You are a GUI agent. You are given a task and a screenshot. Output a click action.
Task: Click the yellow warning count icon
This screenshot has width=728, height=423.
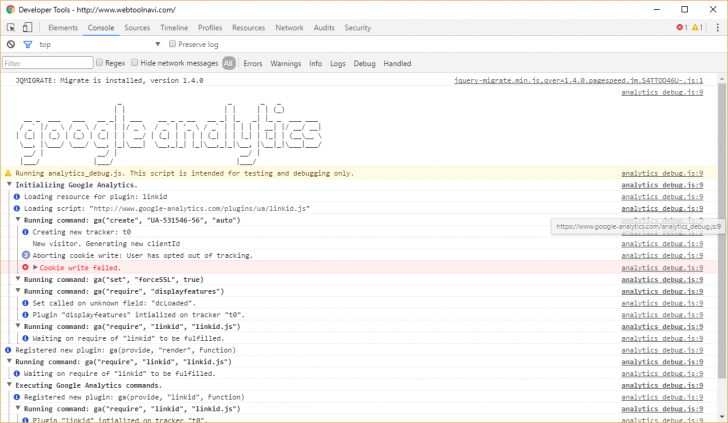695,28
